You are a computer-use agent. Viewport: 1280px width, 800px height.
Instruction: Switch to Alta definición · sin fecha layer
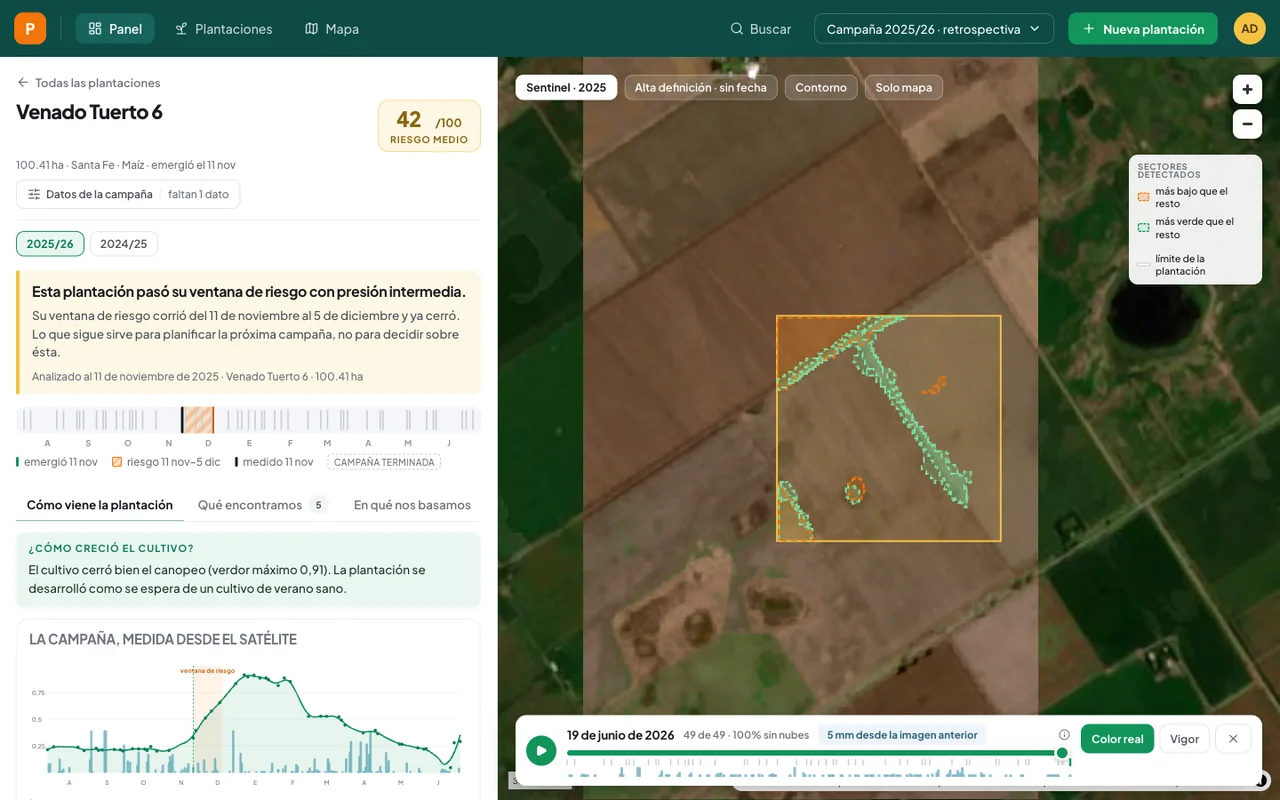tap(700, 87)
